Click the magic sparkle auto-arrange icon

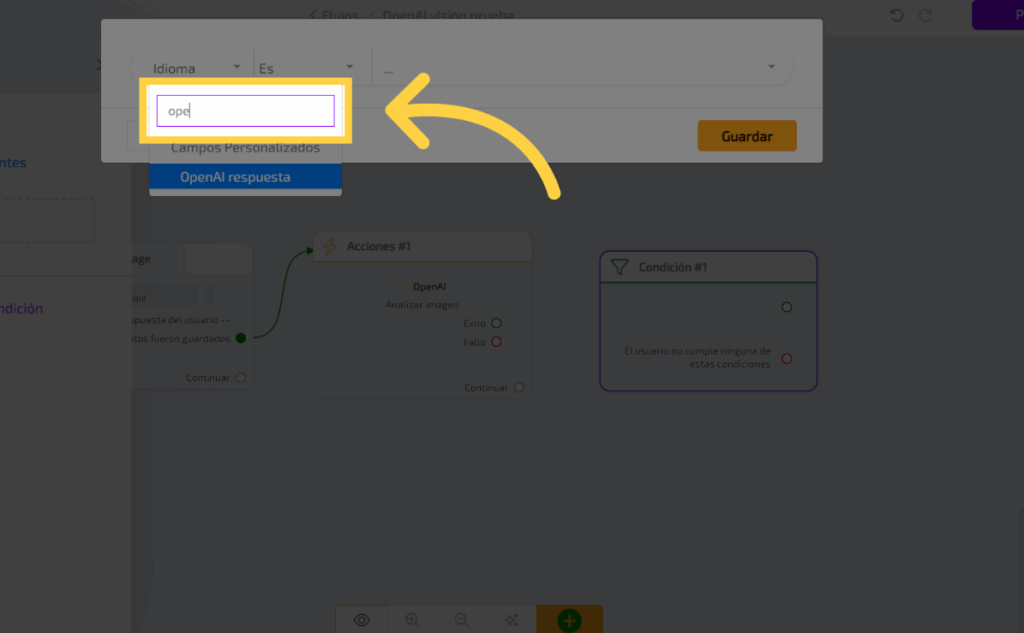click(511, 620)
